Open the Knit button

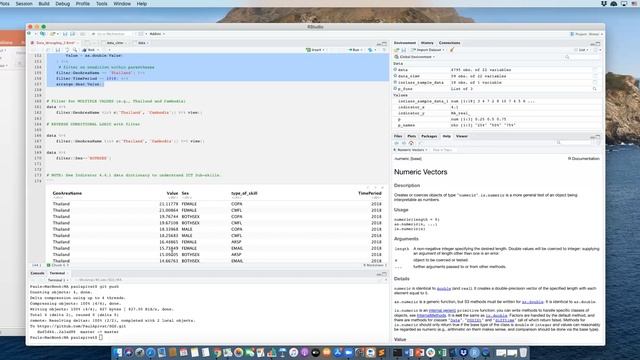tap(89, 50)
